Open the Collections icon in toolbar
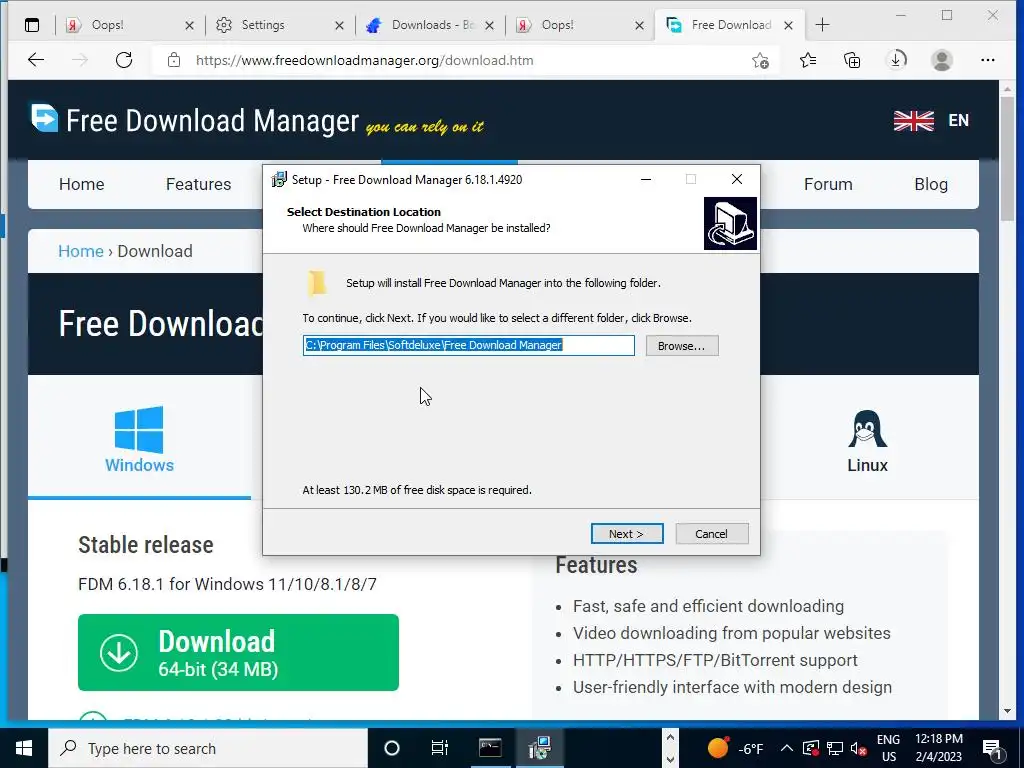 click(x=852, y=60)
